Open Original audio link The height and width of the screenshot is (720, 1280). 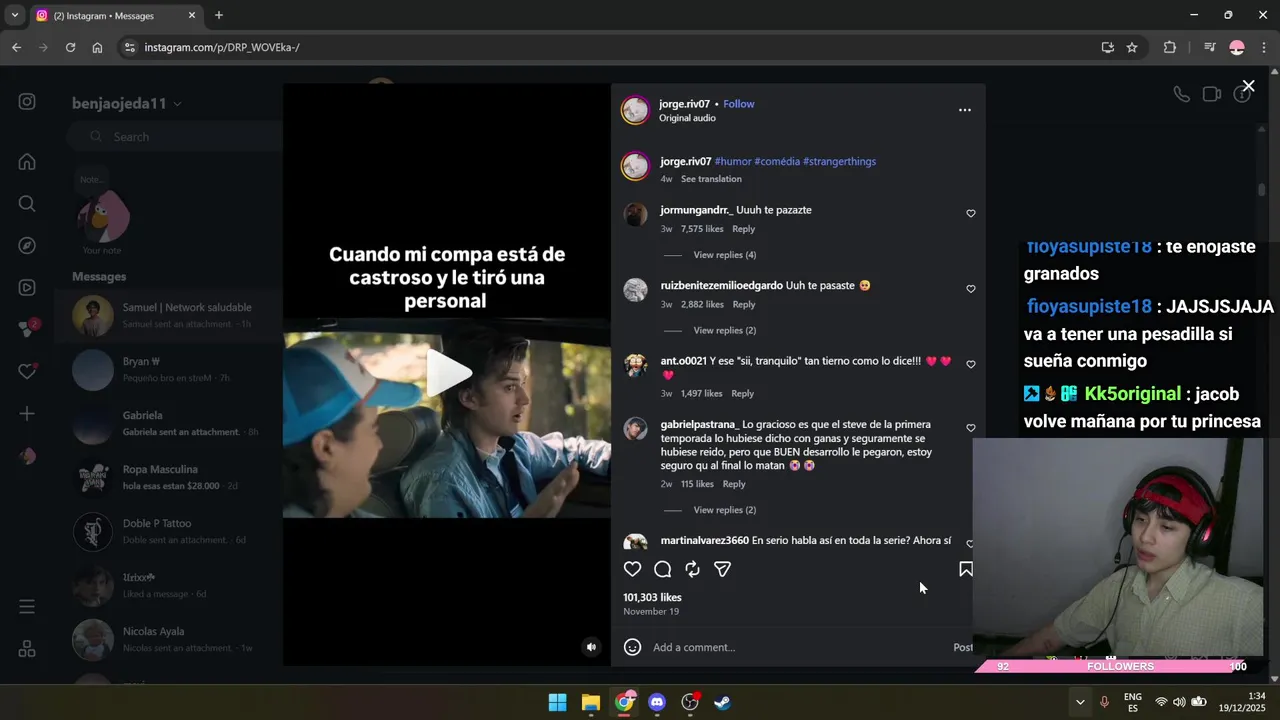click(x=687, y=118)
